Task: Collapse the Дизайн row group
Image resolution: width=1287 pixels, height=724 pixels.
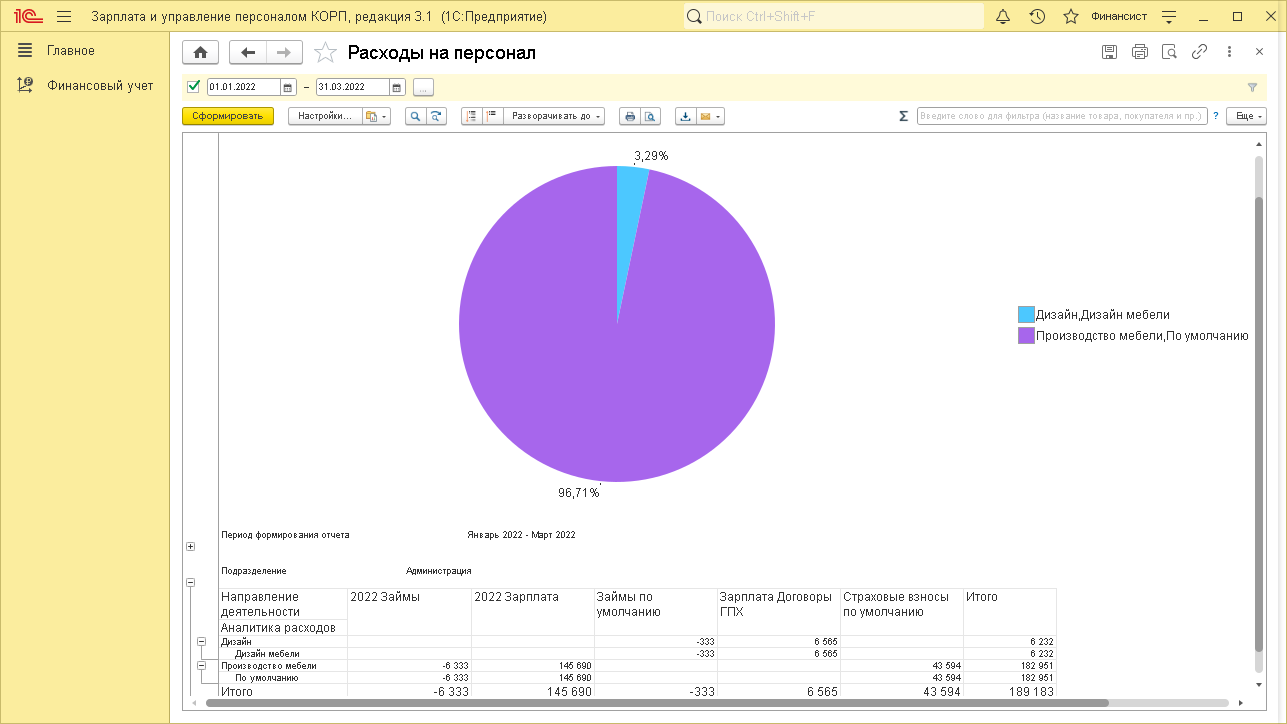Action: pyautogui.click(x=201, y=642)
